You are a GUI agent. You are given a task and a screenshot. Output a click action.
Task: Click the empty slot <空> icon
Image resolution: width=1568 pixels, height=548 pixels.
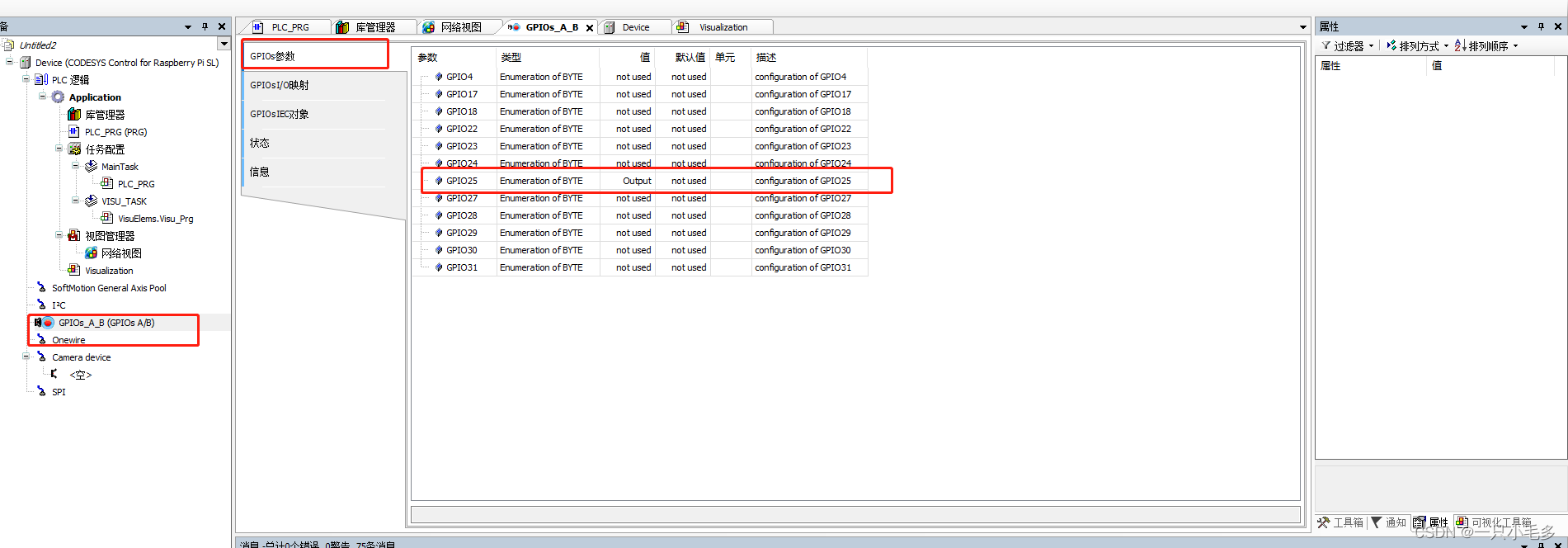coord(55,374)
